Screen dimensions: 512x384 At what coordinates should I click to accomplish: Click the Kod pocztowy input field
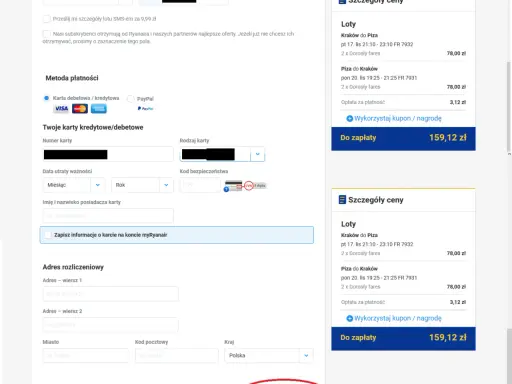(177, 356)
